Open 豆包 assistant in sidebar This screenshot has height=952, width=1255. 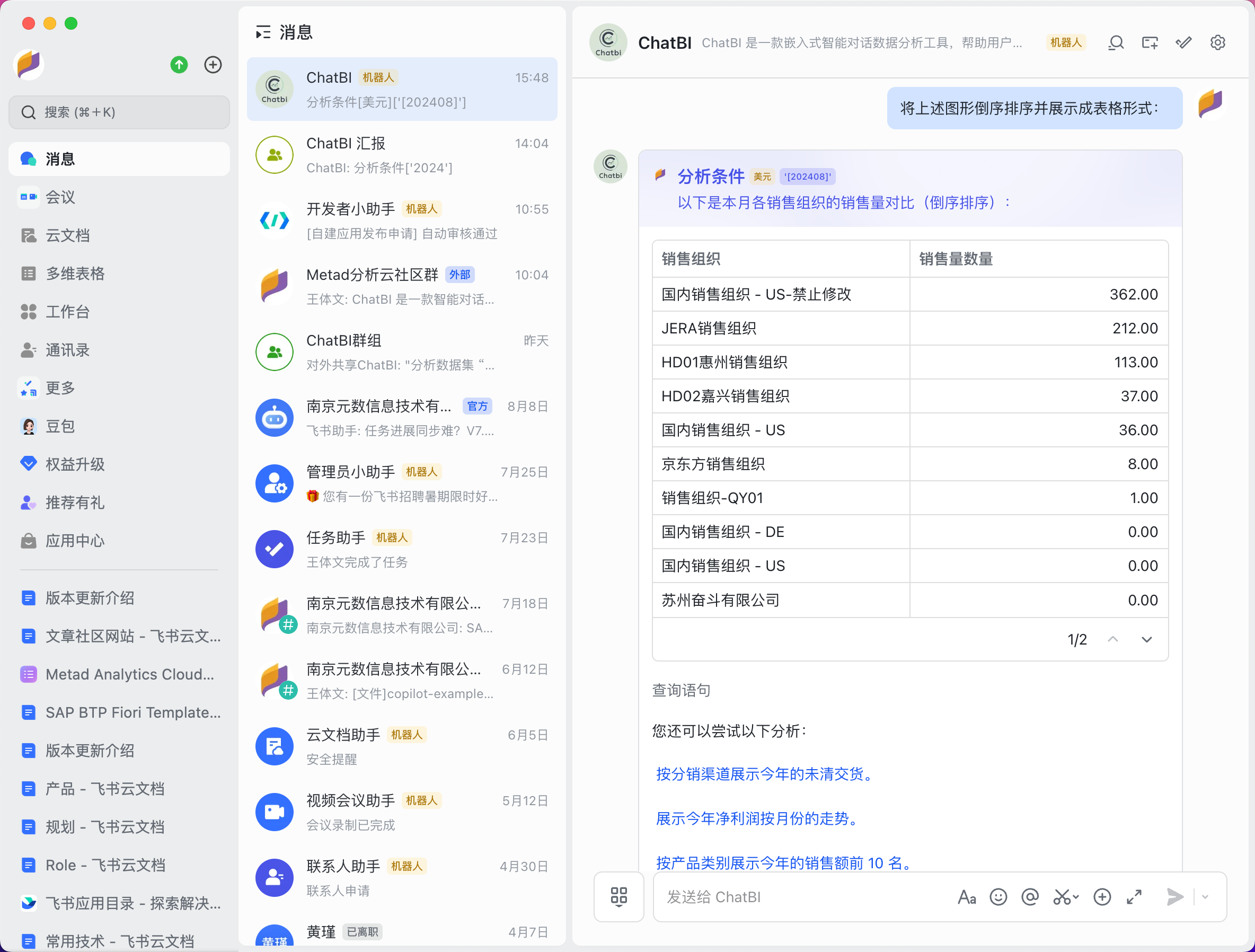click(119, 426)
